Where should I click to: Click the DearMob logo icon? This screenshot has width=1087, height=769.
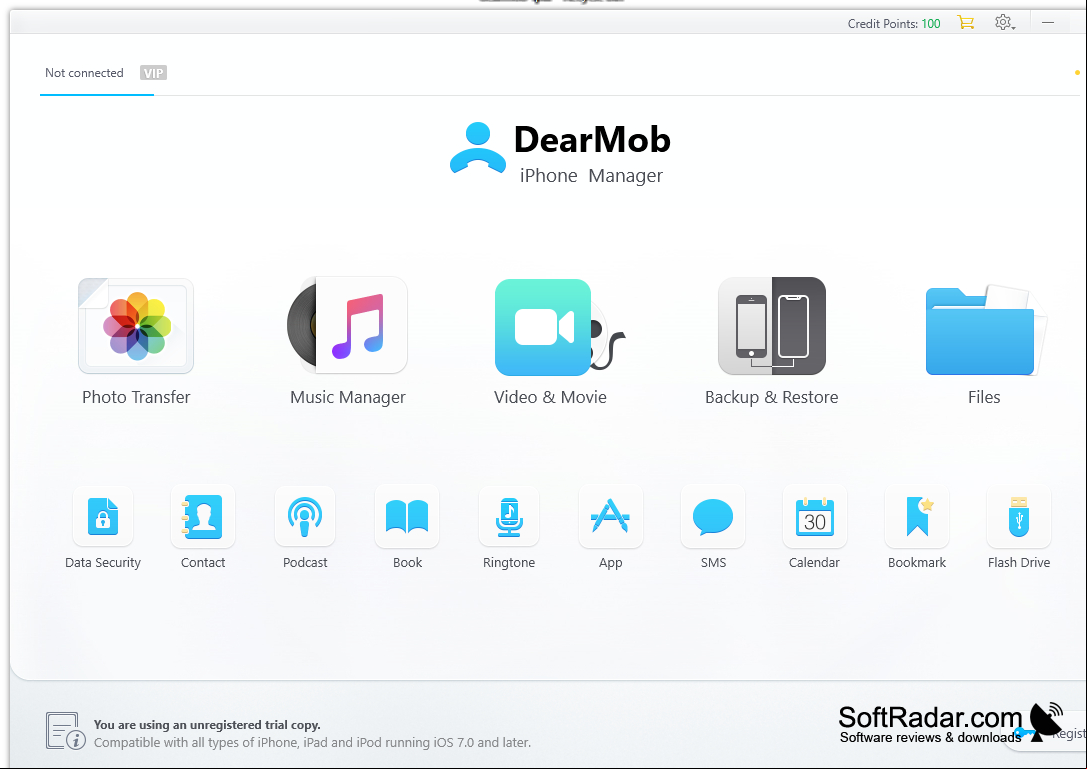(478, 148)
